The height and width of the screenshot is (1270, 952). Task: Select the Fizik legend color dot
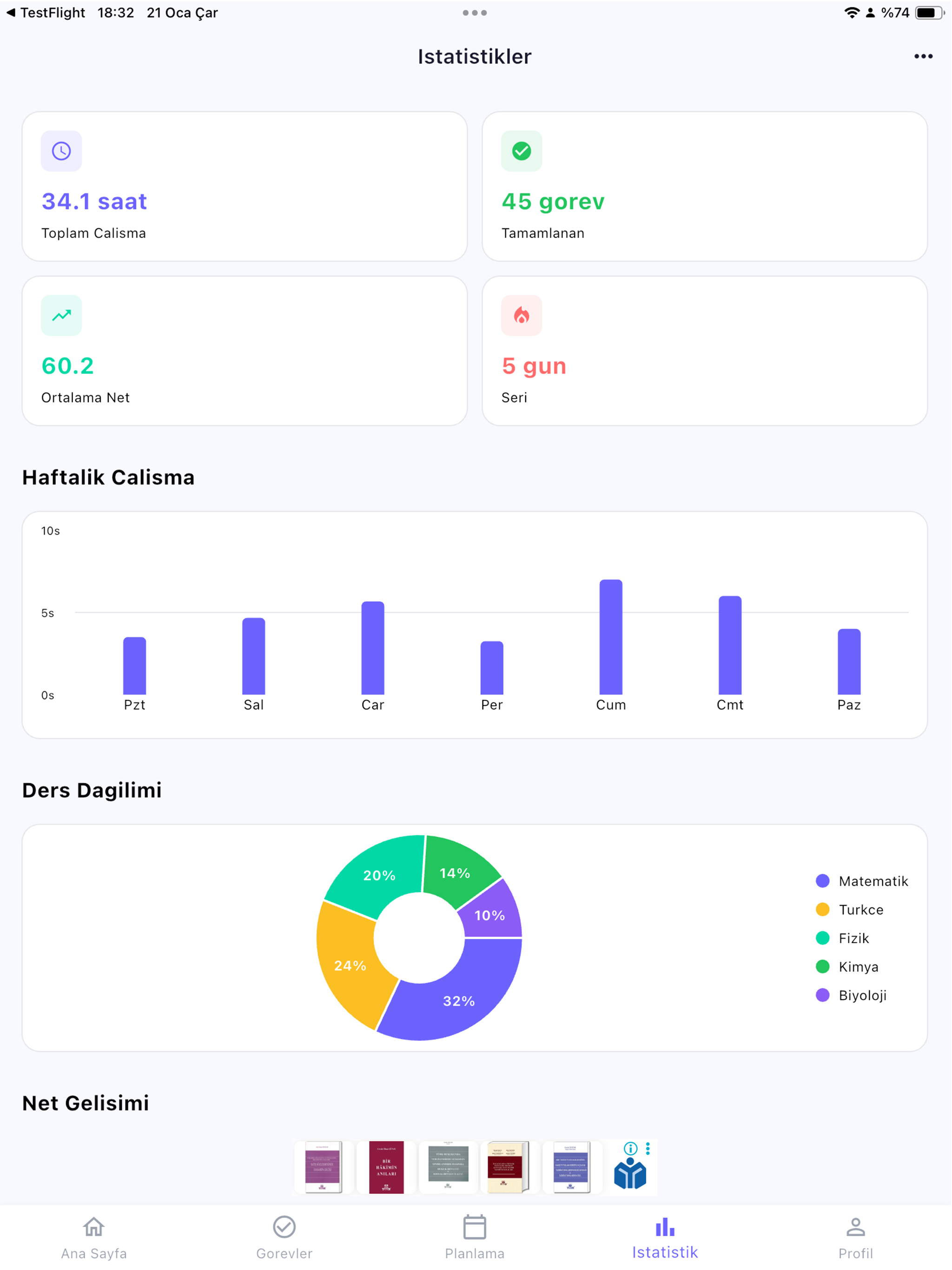pyautogui.click(x=822, y=938)
